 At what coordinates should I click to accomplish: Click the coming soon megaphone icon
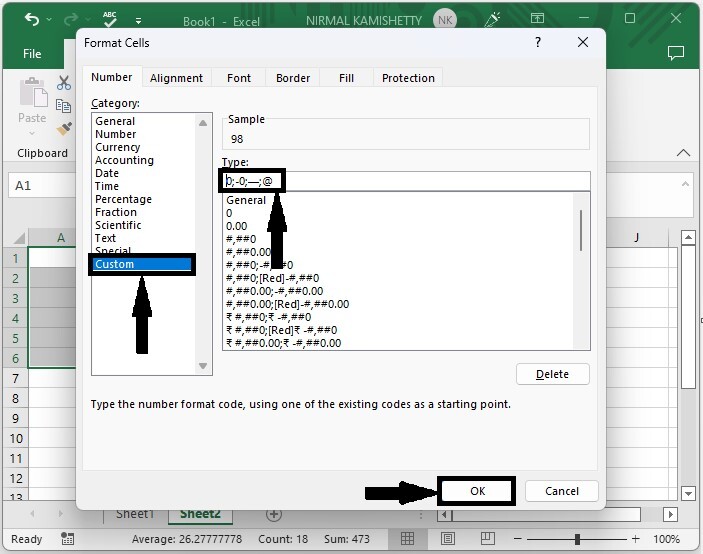pos(492,19)
